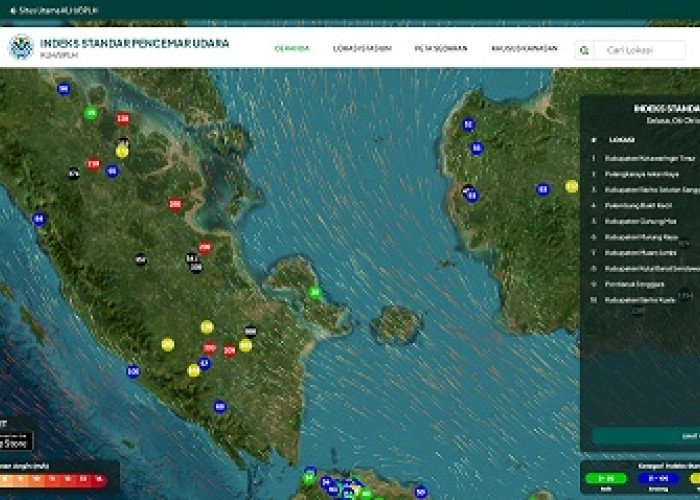
Task: Tap the App Store download badge
Action: coord(16,442)
